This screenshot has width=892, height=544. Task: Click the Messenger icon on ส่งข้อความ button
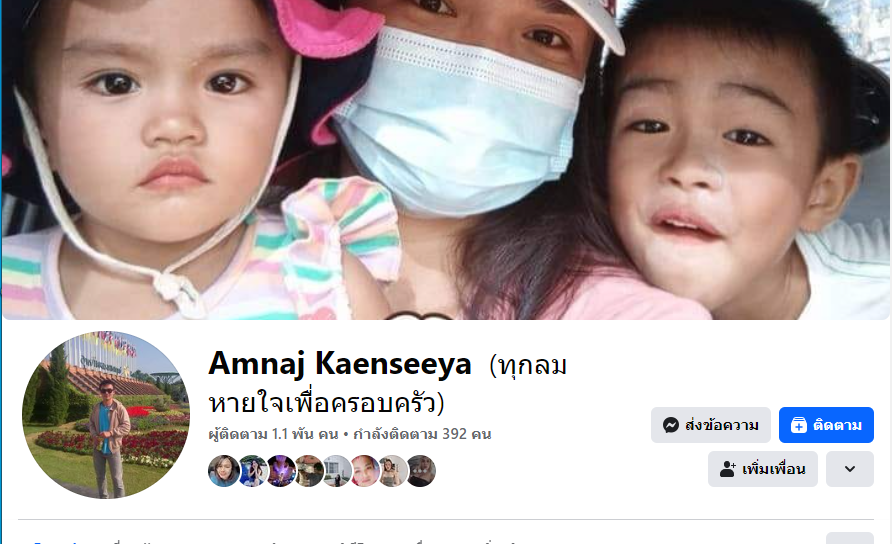[x=671, y=425]
